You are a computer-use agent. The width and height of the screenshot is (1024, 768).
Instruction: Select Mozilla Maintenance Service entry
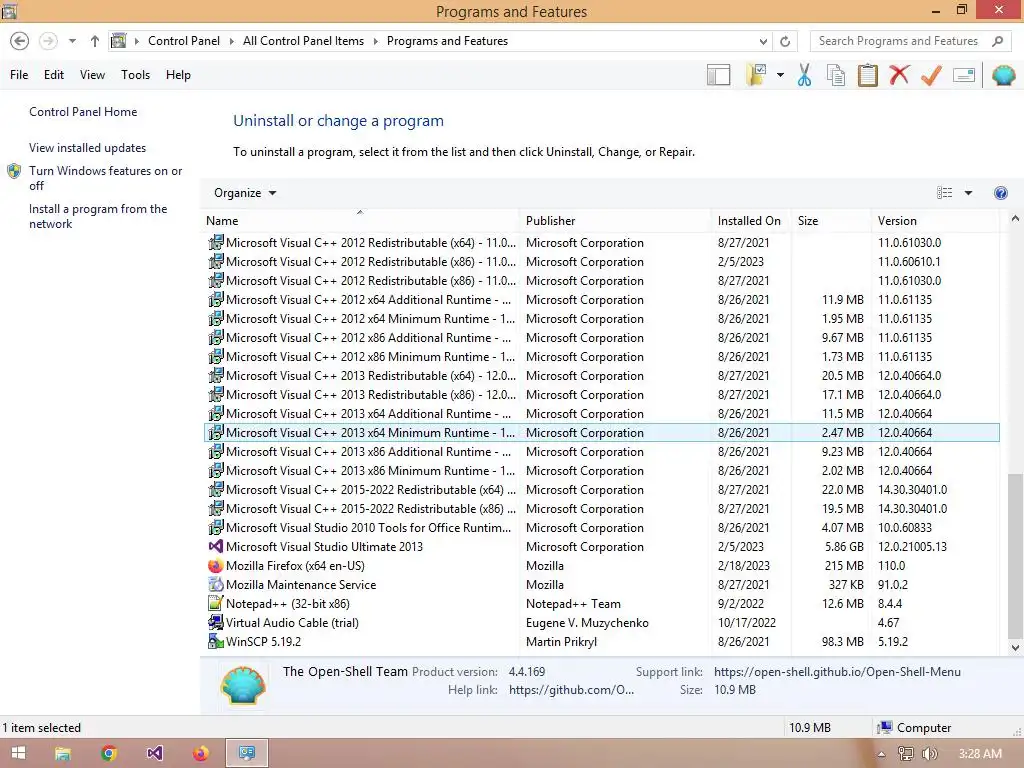click(x=601, y=584)
